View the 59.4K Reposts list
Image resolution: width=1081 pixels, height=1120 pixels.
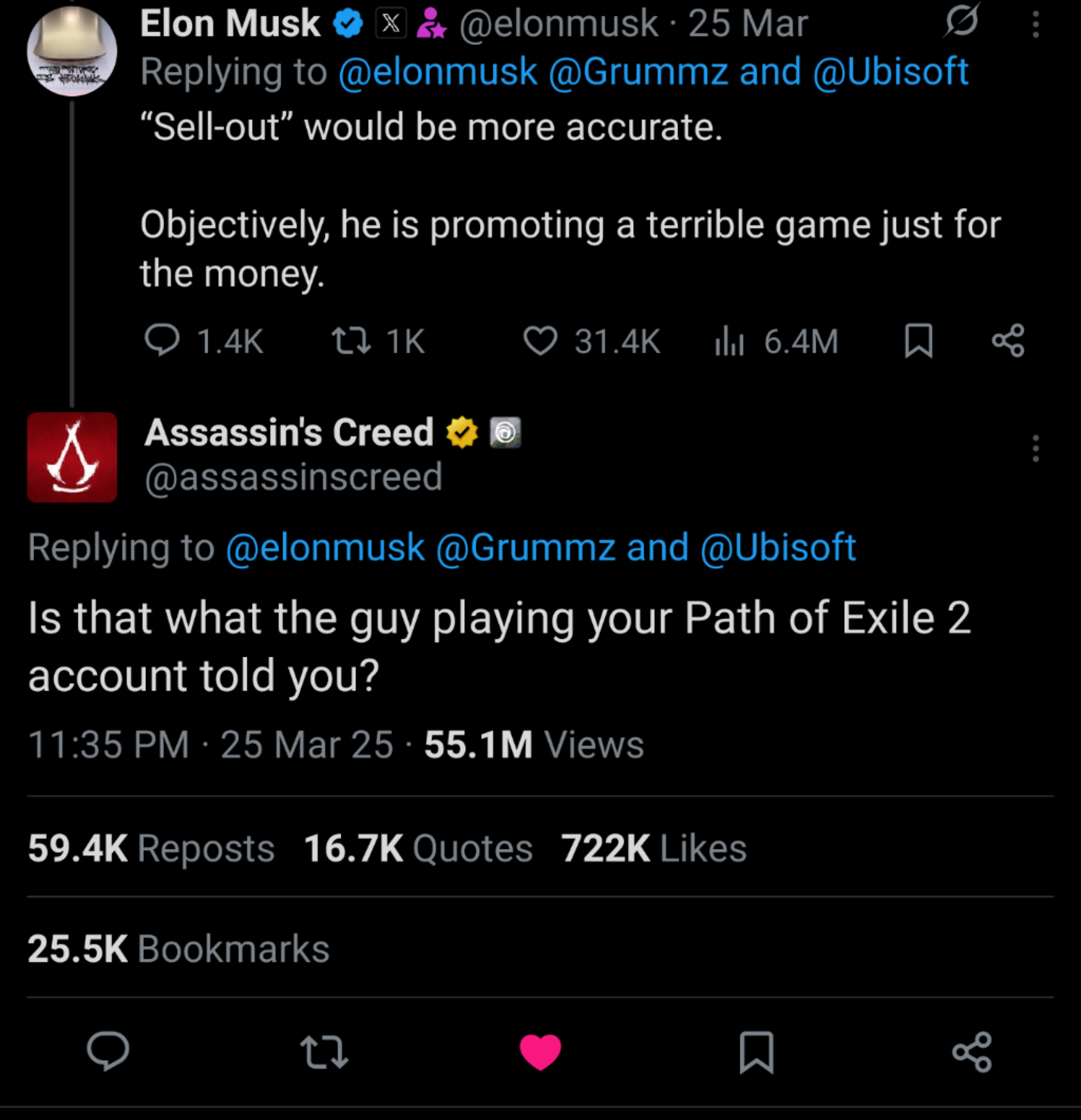point(151,848)
